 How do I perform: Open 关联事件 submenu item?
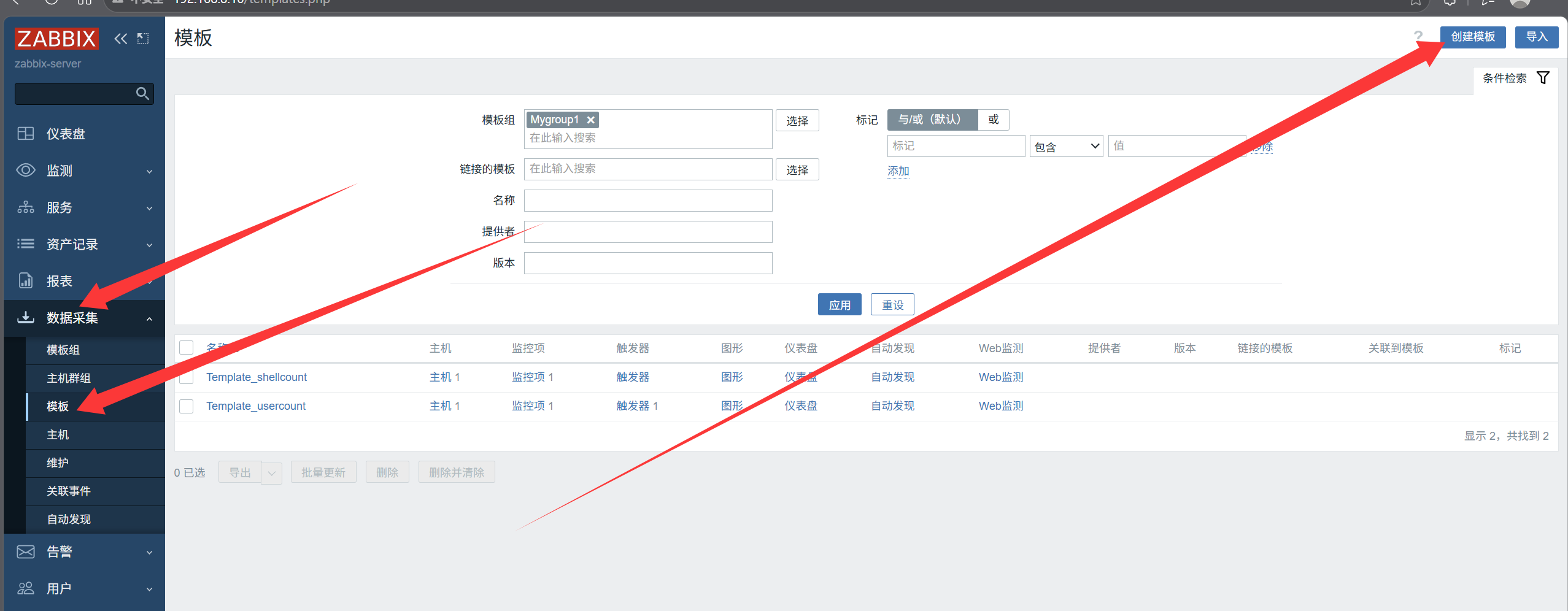tap(95, 491)
